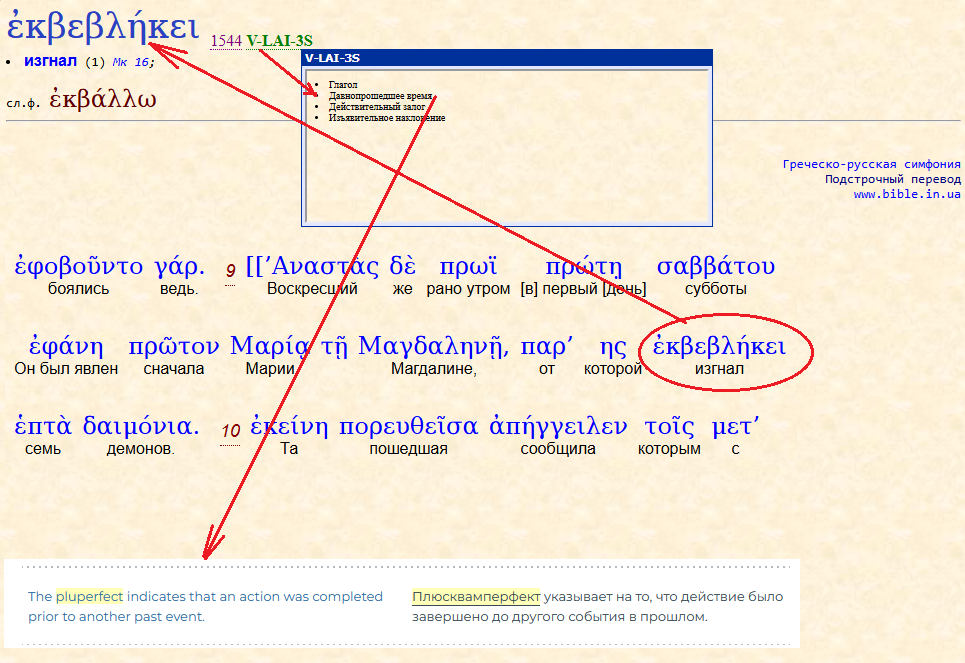Click the Greek word ἐφοβοῦντο
The width and height of the screenshot is (965, 663).
click(x=79, y=266)
